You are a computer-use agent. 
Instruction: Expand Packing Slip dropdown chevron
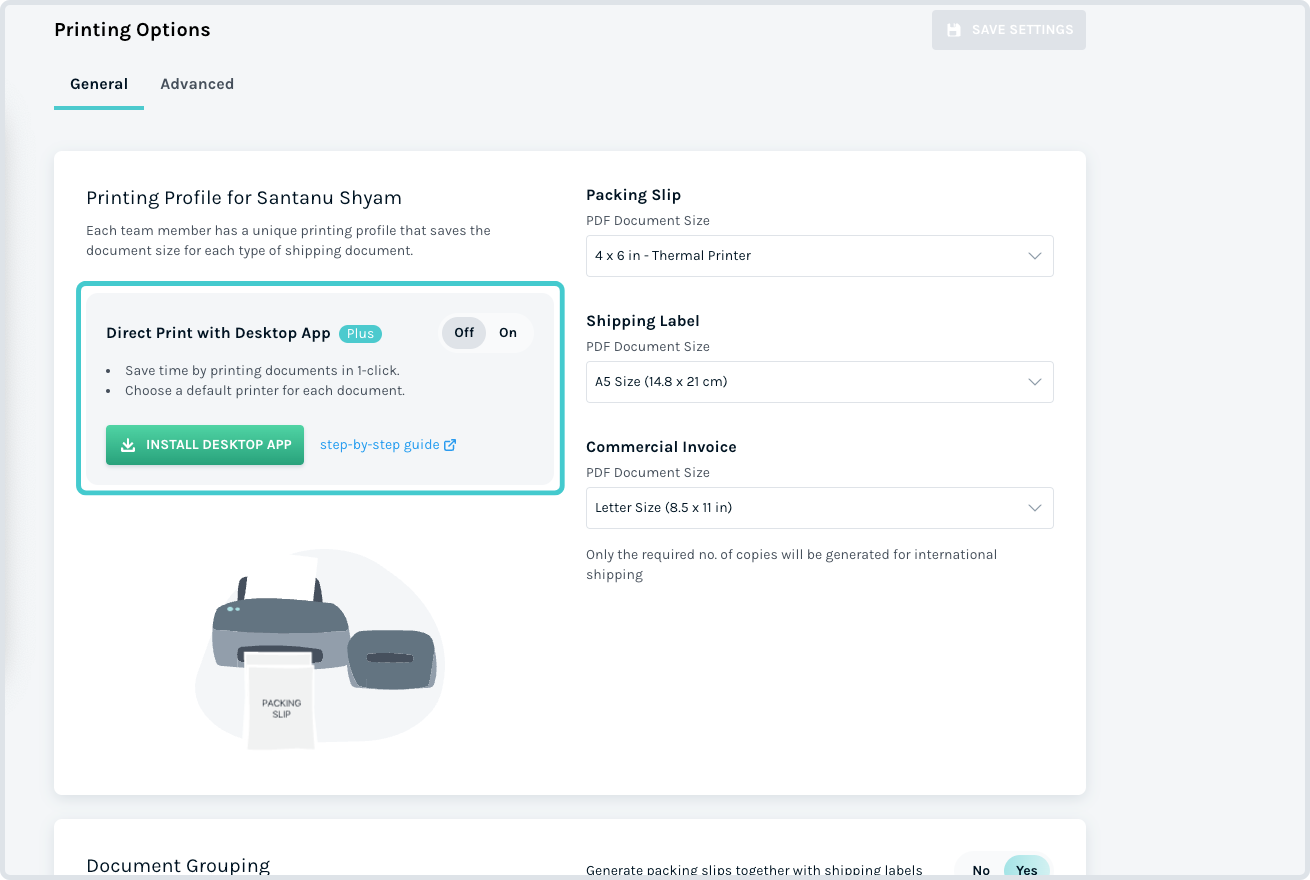click(1035, 256)
